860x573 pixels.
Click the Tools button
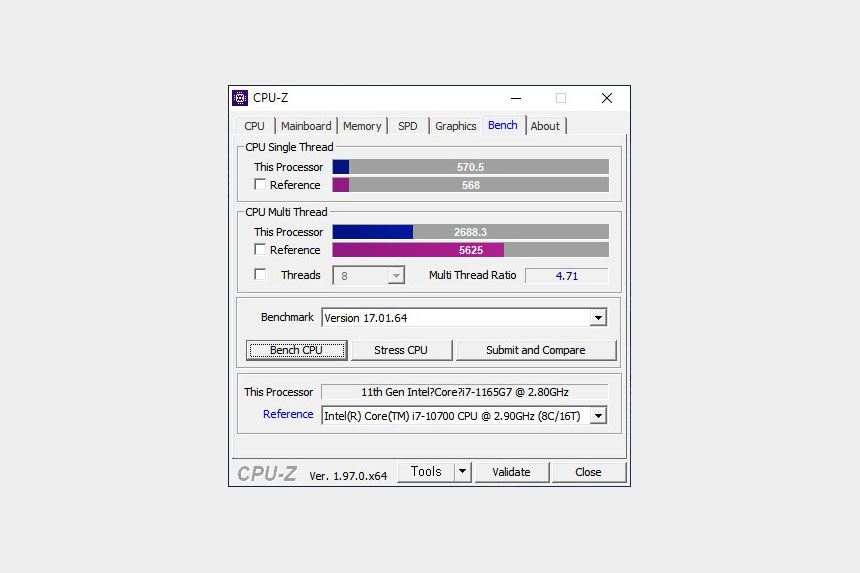pos(426,472)
